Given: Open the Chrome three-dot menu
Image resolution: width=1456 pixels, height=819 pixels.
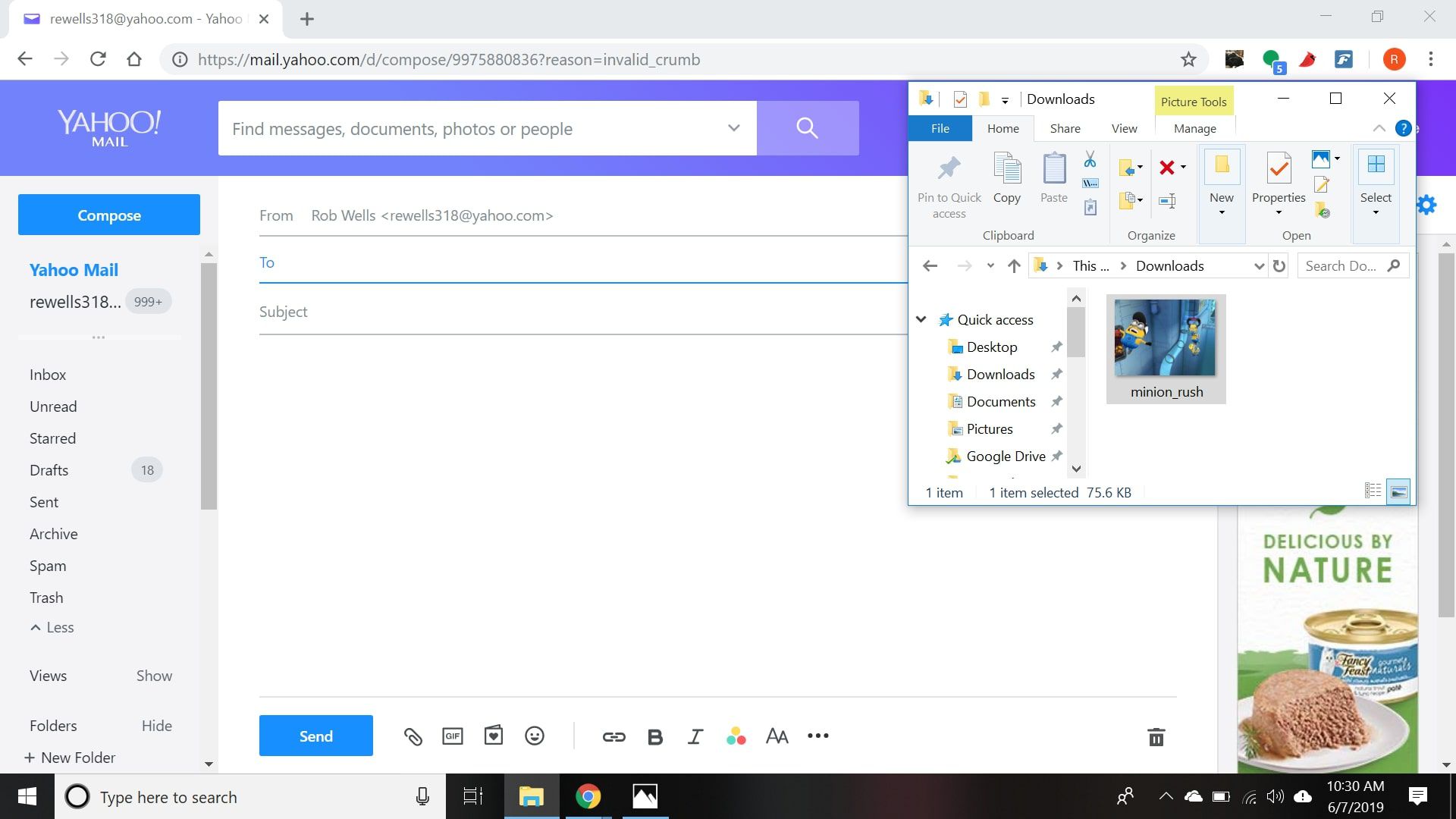Looking at the screenshot, I should tap(1431, 59).
